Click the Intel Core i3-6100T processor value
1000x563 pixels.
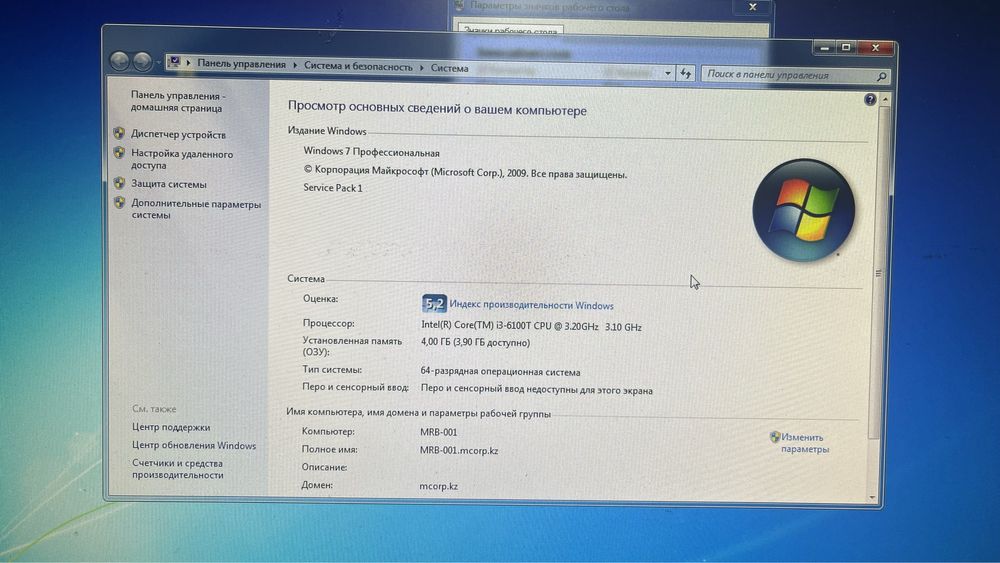531,326
